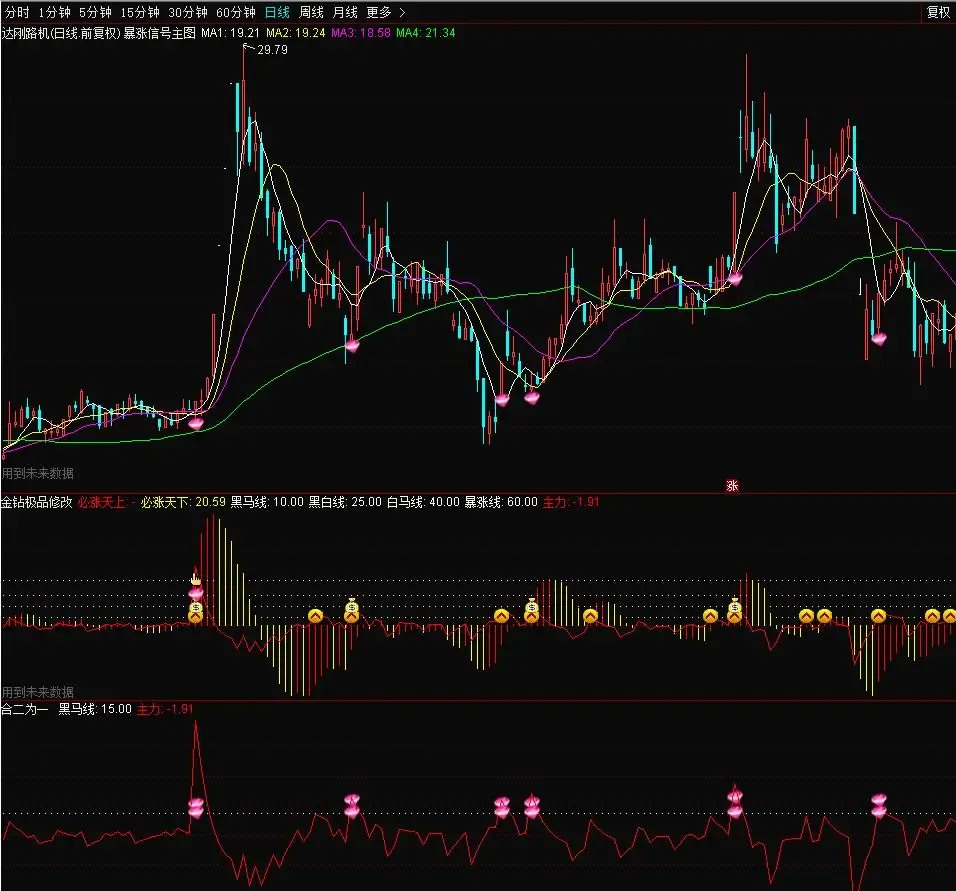956x891 pixels.
Task: Switch to the 分时 intraday tab
Action: pyautogui.click(x=16, y=12)
